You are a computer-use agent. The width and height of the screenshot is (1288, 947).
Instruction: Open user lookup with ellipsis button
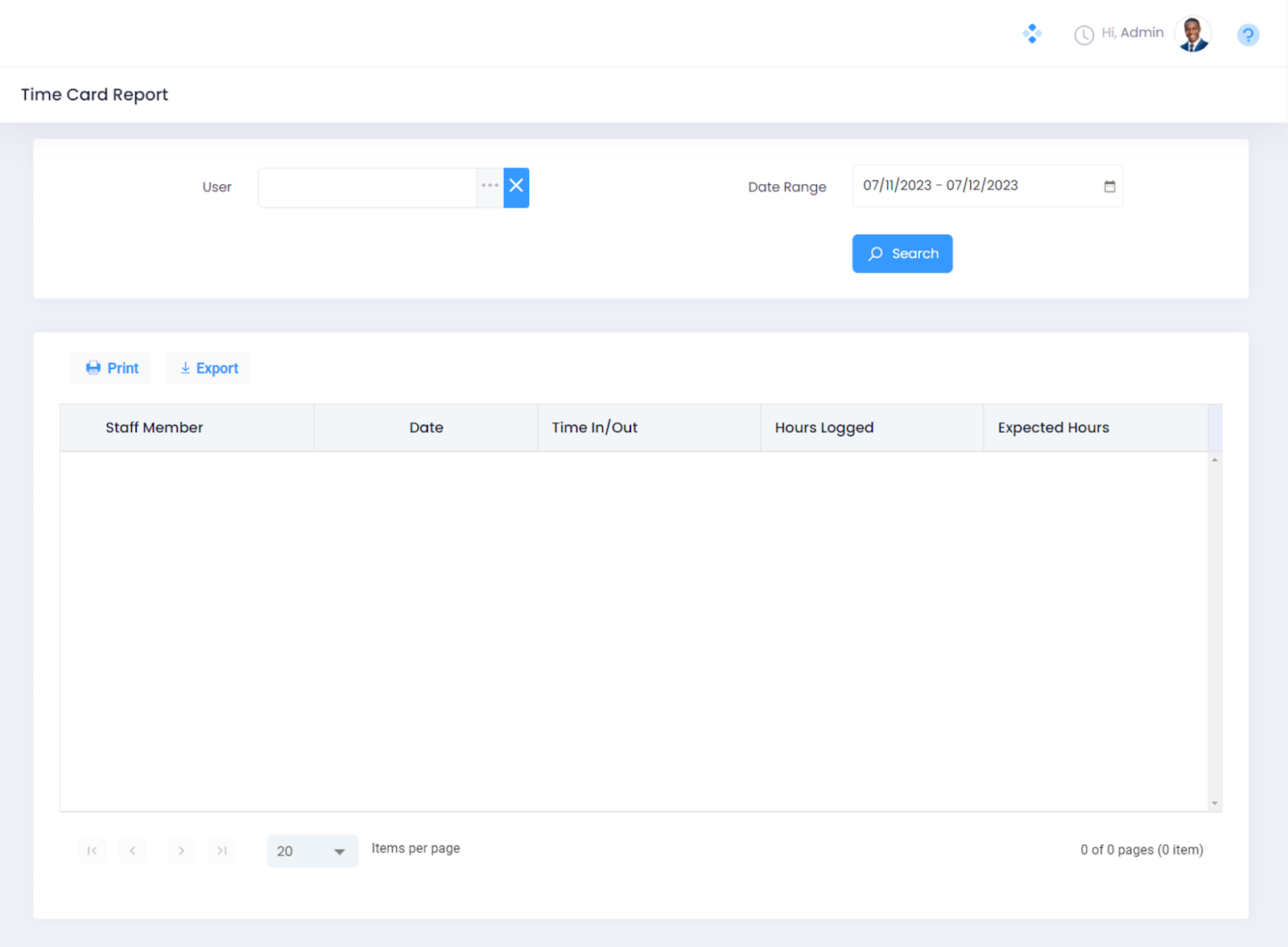[x=489, y=187]
